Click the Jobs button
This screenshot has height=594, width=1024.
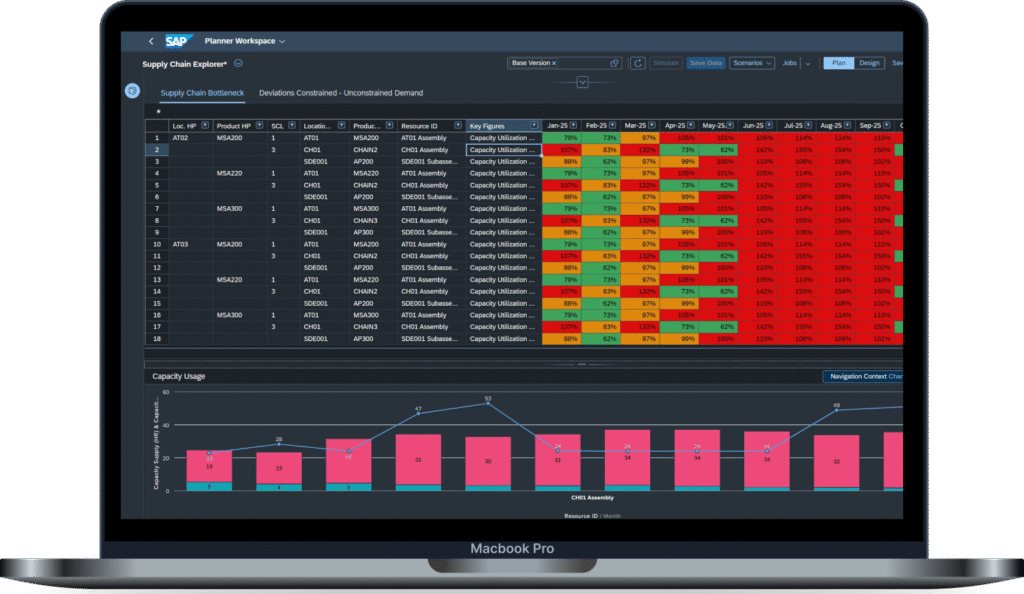tap(790, 63)
